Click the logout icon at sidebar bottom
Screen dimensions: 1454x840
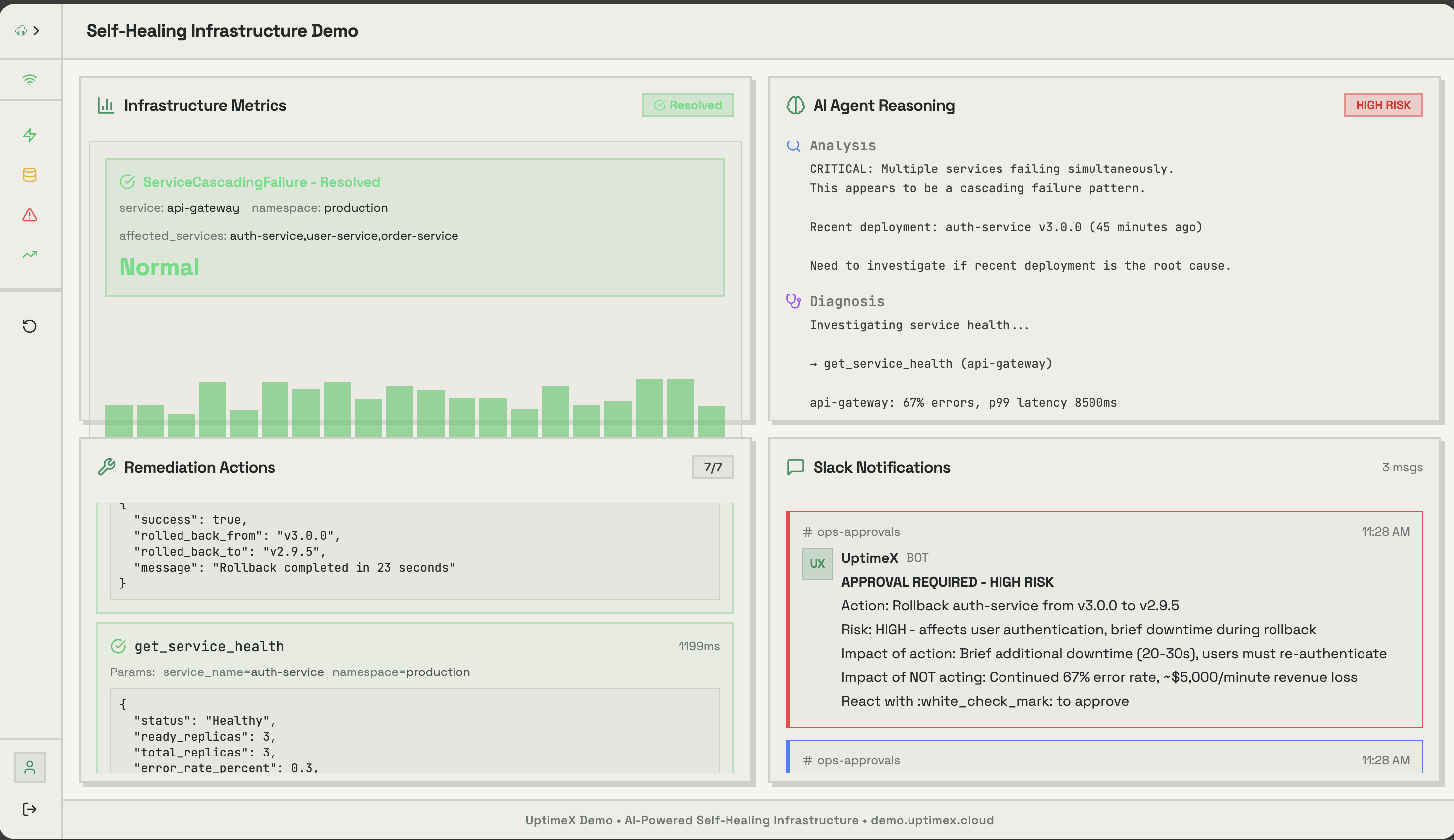[29, 809]
